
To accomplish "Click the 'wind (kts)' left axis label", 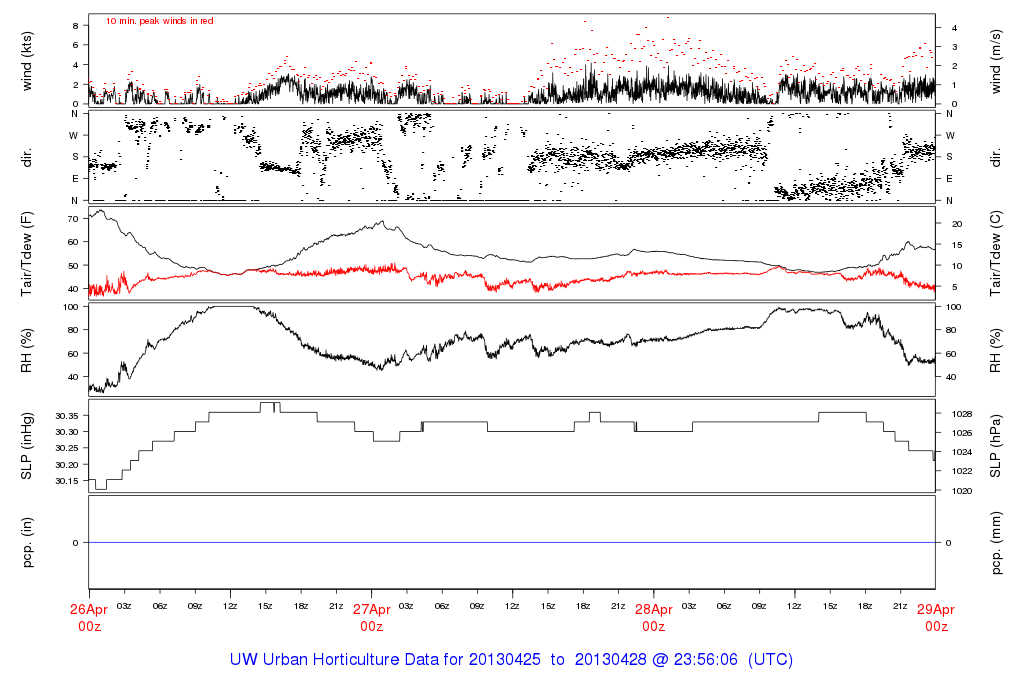I will [27, 61].
